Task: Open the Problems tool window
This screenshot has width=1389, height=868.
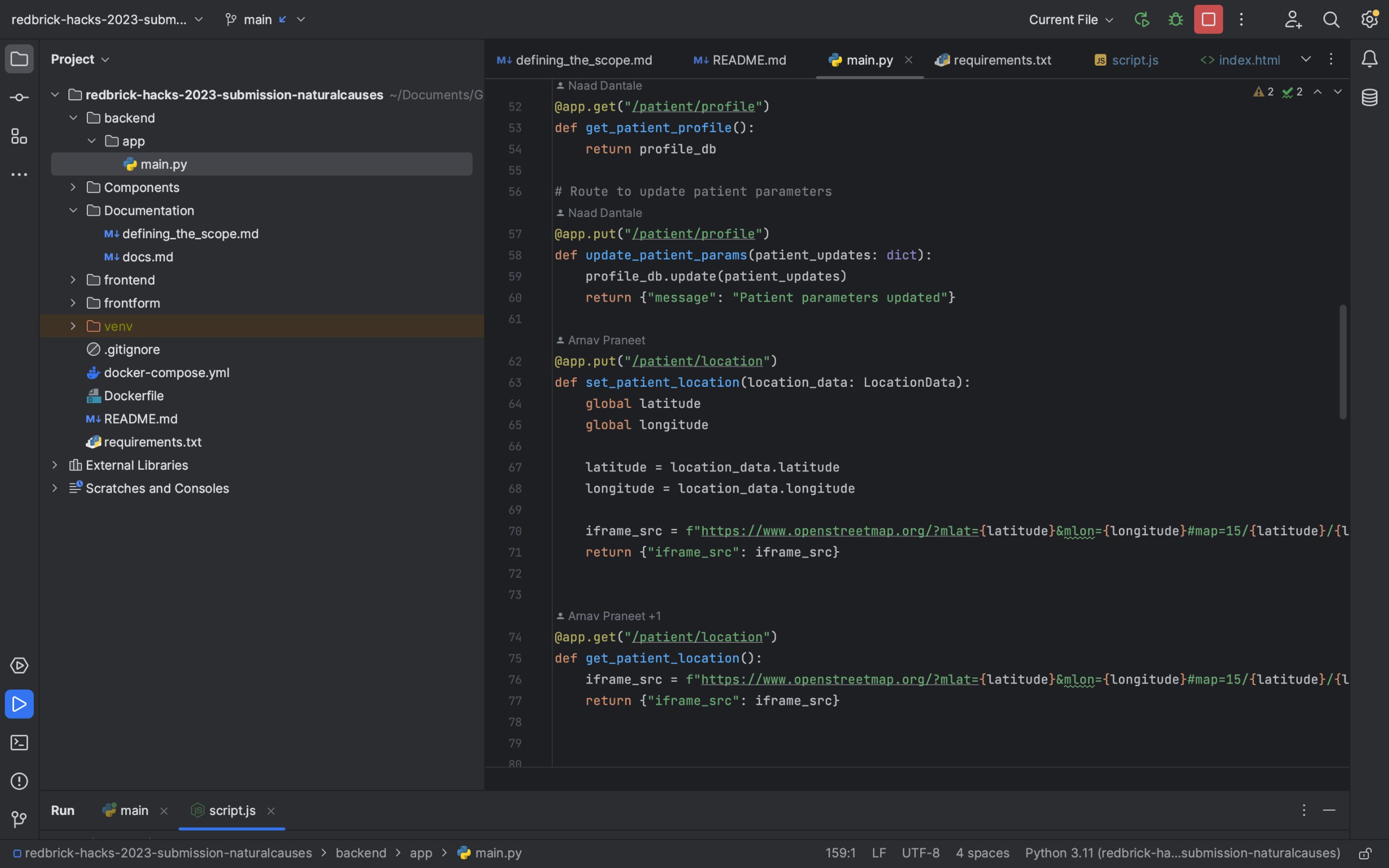Action: click(x=19, y=781)
